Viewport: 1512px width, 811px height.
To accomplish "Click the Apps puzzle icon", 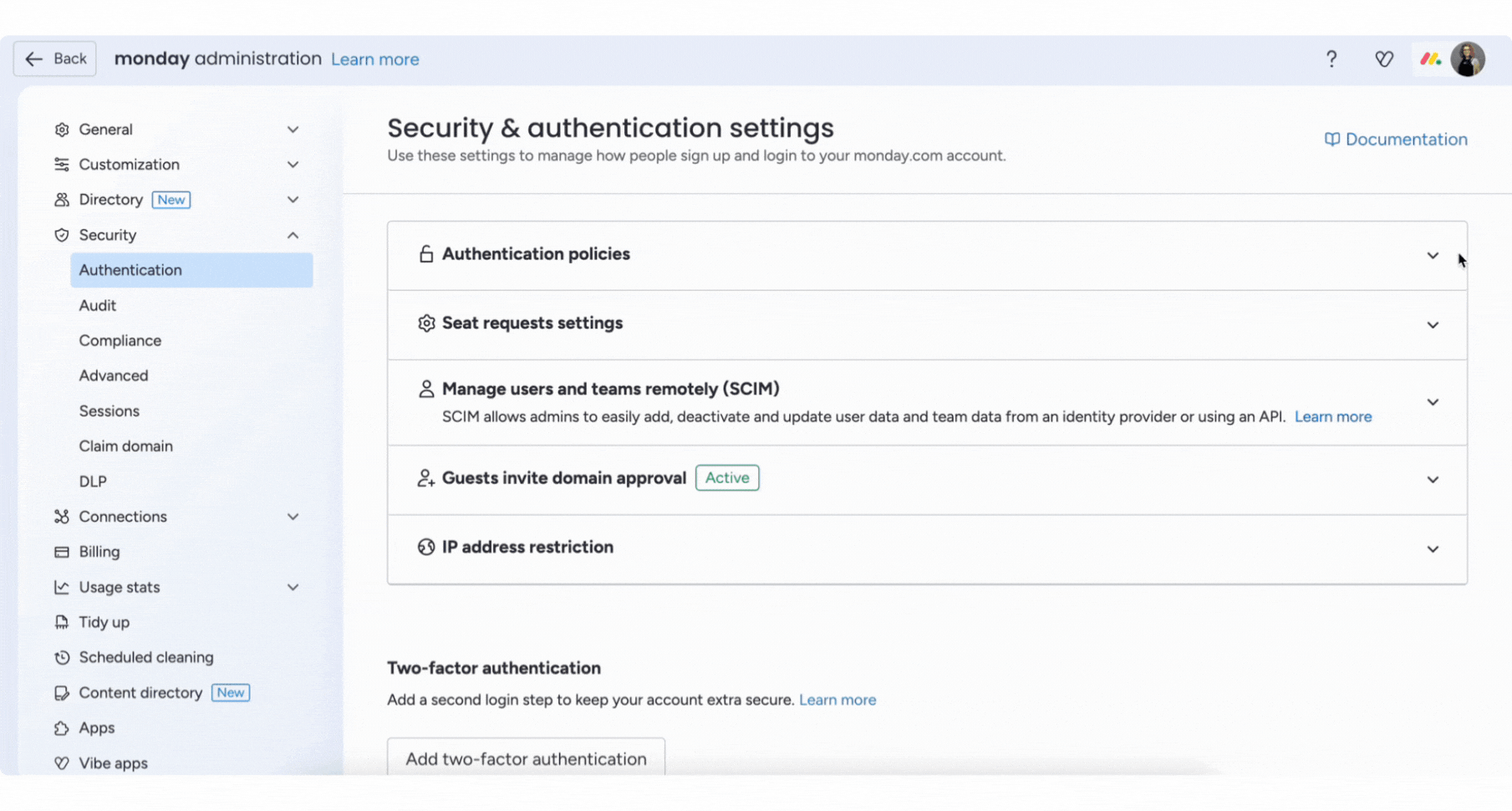I will click(62, 728).
